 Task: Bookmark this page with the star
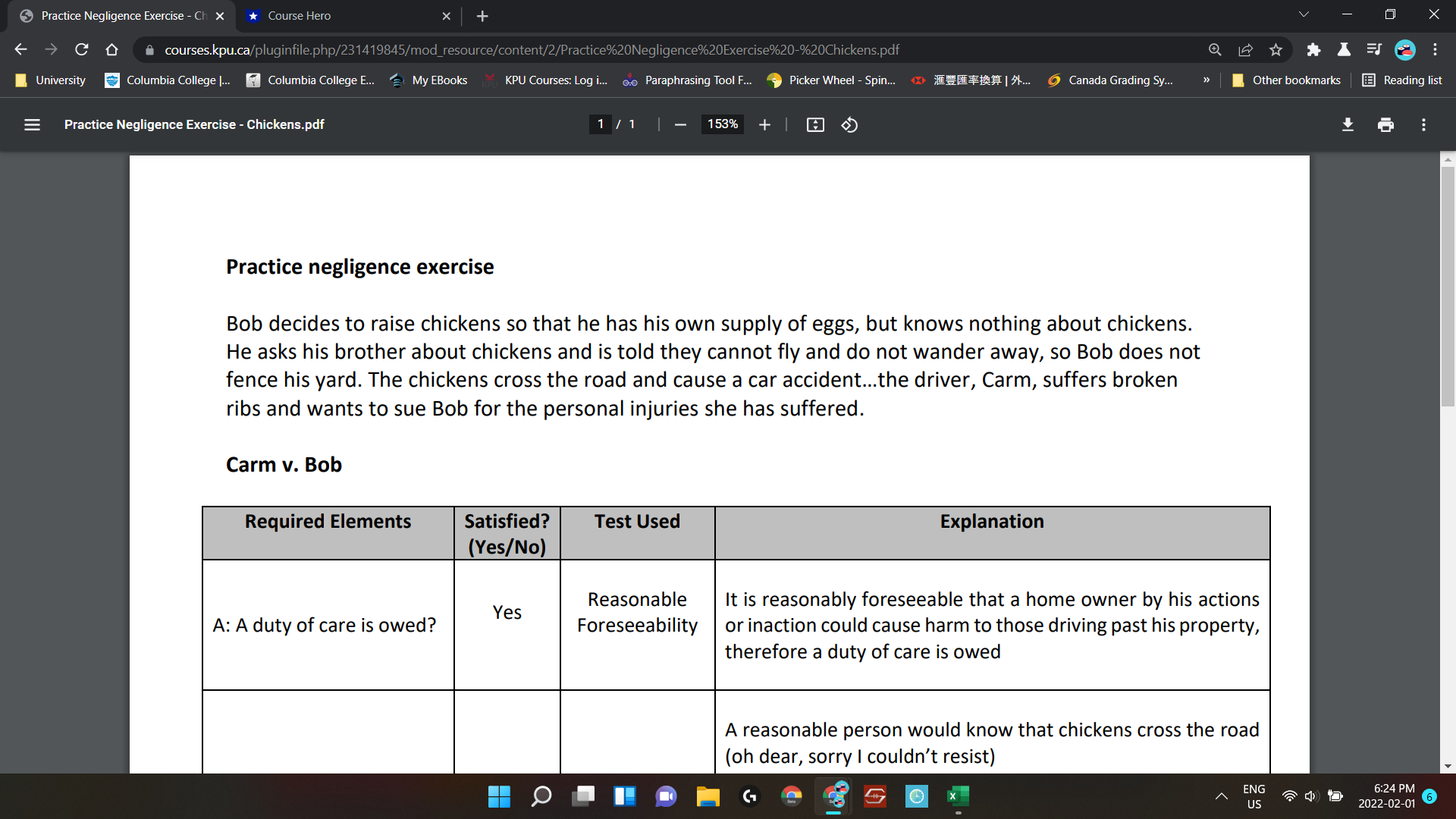coord(1276,49)
